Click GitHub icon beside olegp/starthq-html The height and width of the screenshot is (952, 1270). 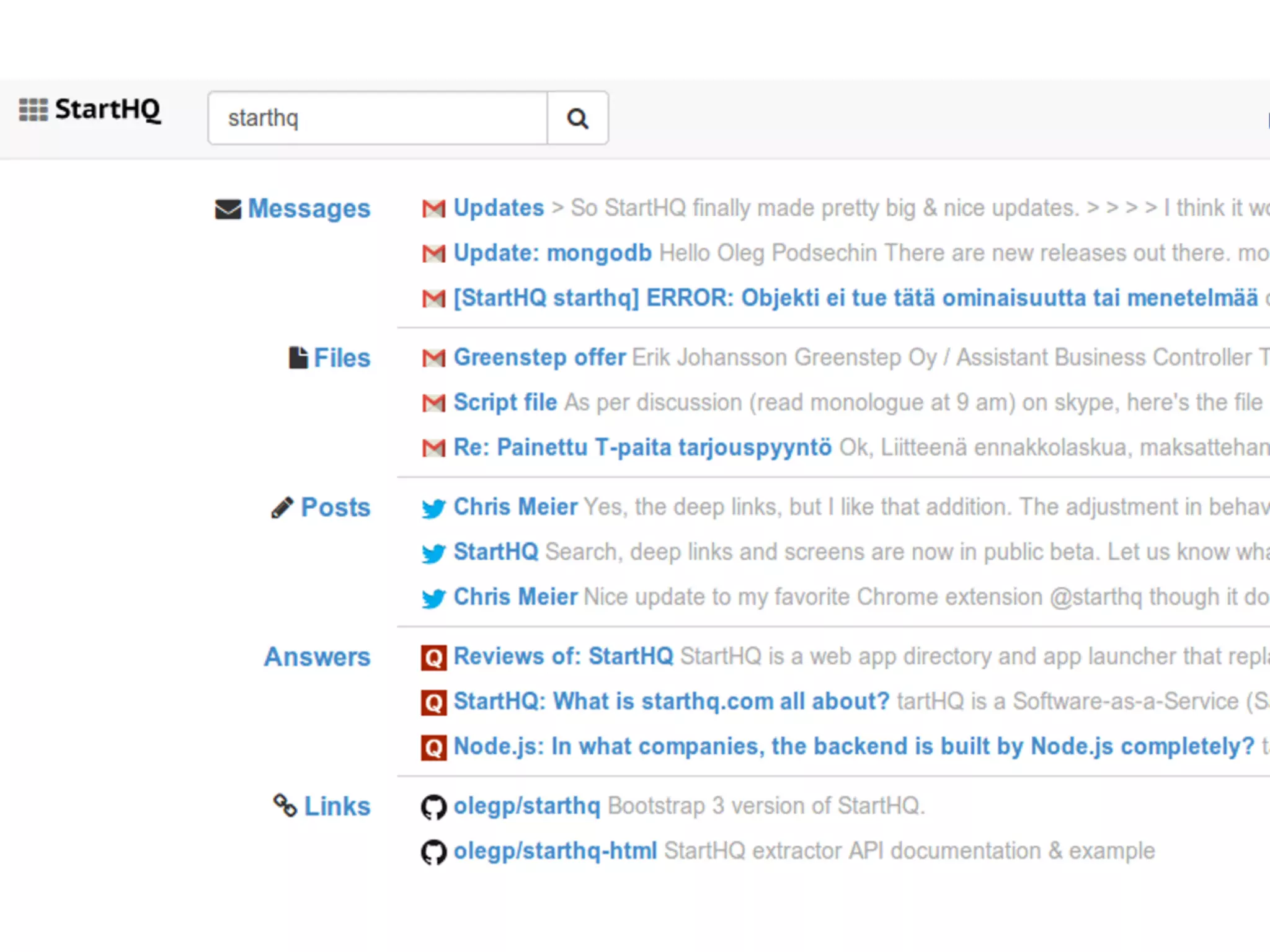click(433, 852)
